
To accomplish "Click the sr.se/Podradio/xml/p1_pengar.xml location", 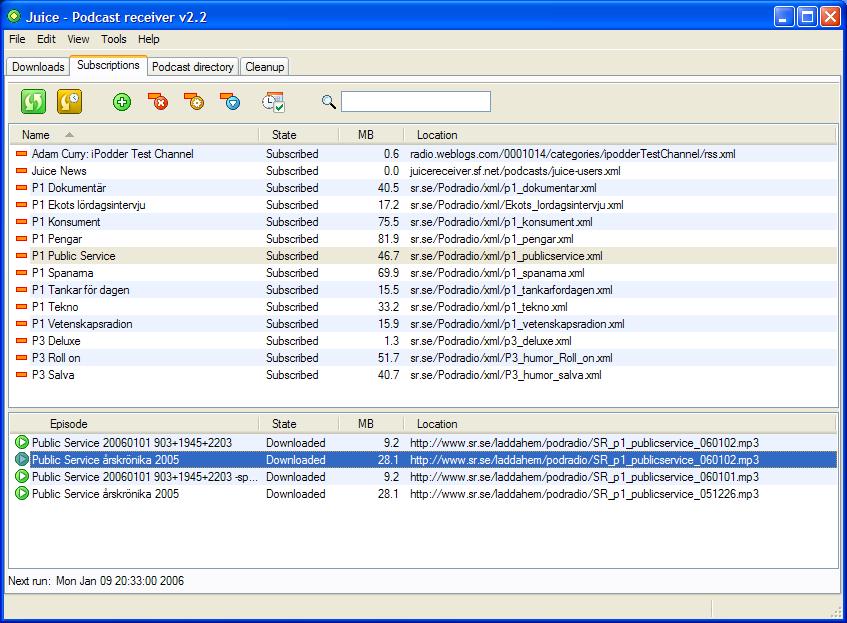I will [x=492, y=239].
